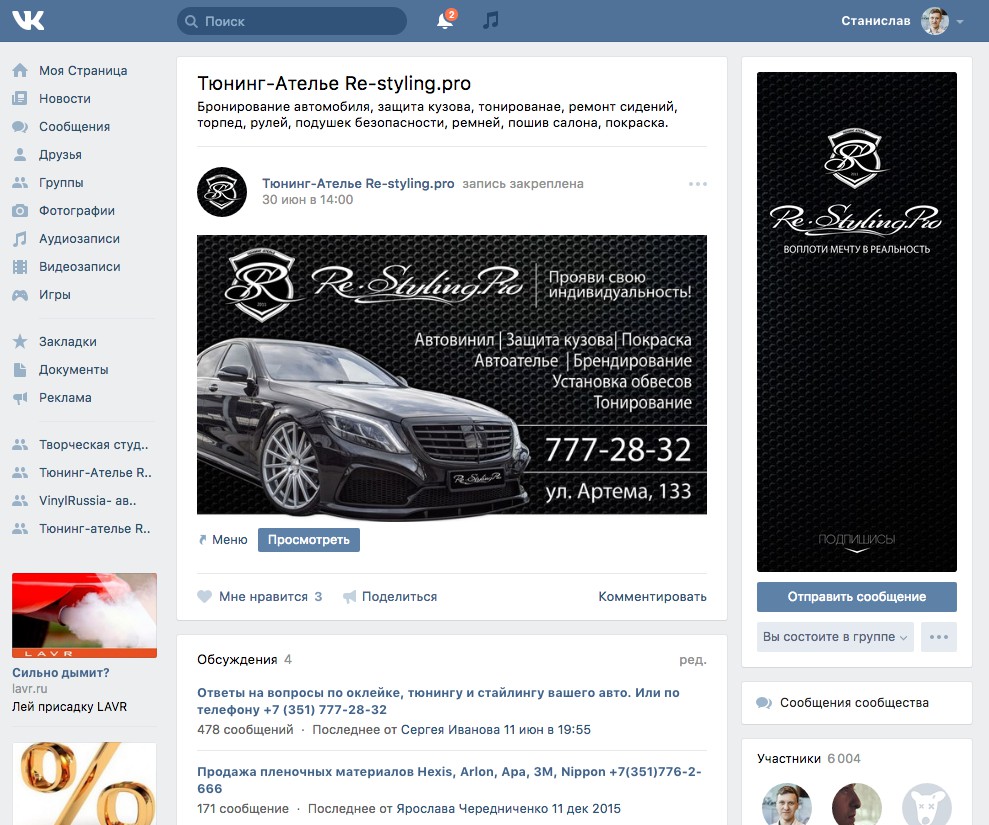Click group icon beside VinylRussia- ав..

point(20,501)
